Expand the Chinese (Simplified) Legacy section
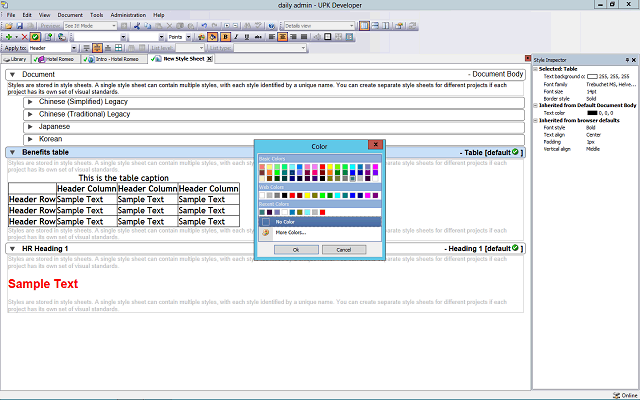This screenshot has width=640, height=400. coord(31,101)
